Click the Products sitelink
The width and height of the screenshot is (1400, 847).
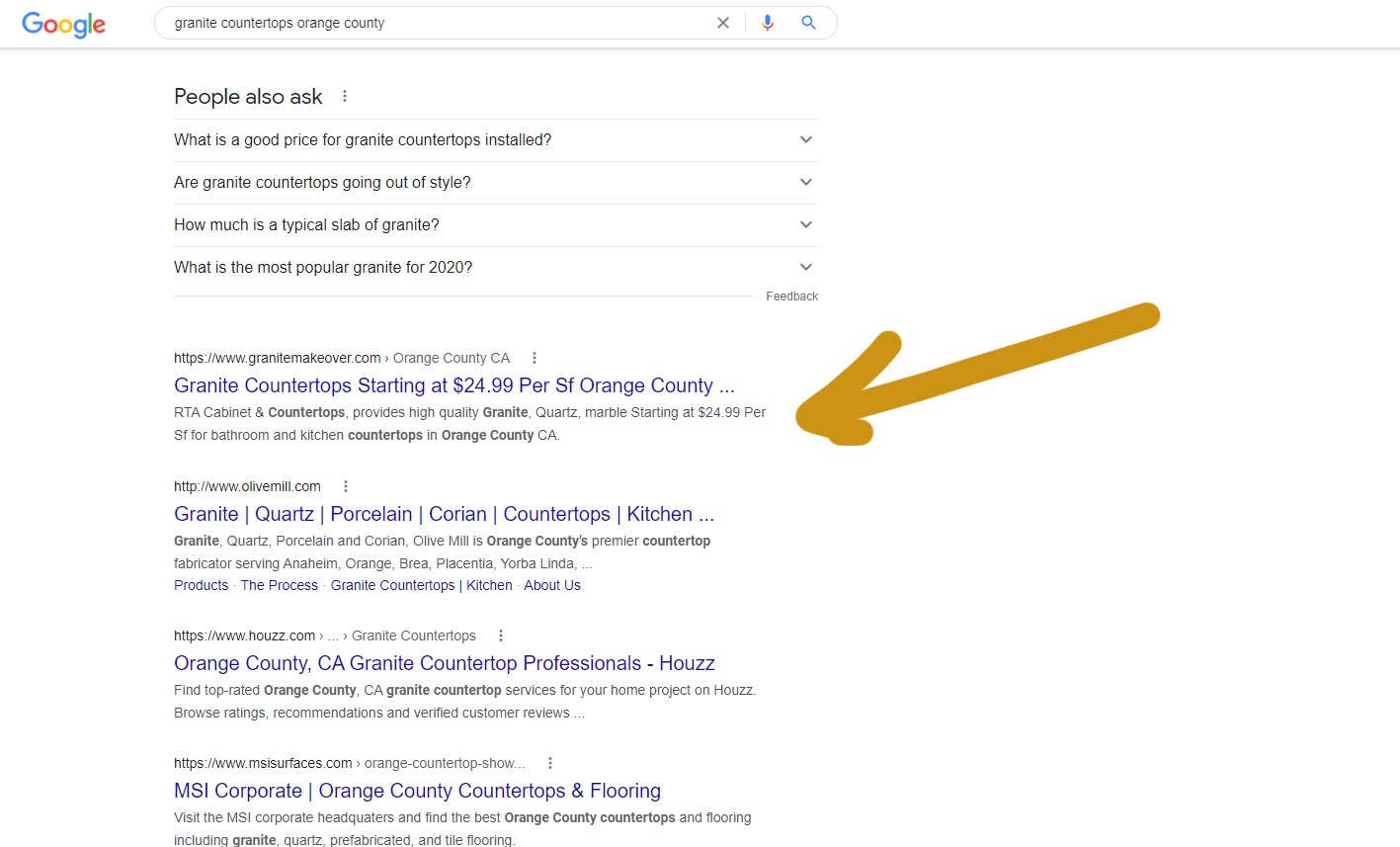tap(201, 585)
